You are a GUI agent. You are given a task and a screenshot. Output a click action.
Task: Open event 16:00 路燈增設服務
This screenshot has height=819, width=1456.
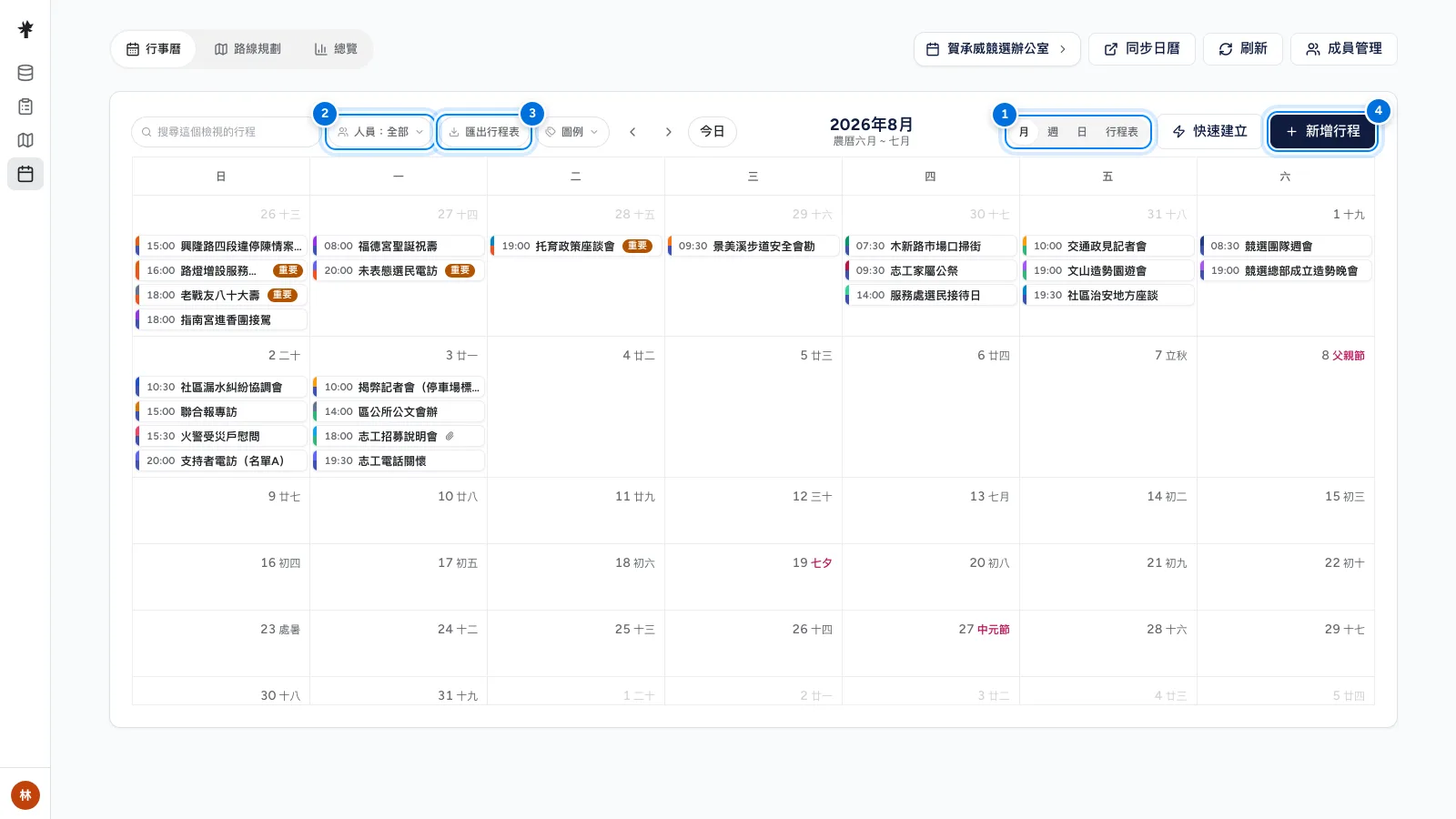click(x=221, y=270)
